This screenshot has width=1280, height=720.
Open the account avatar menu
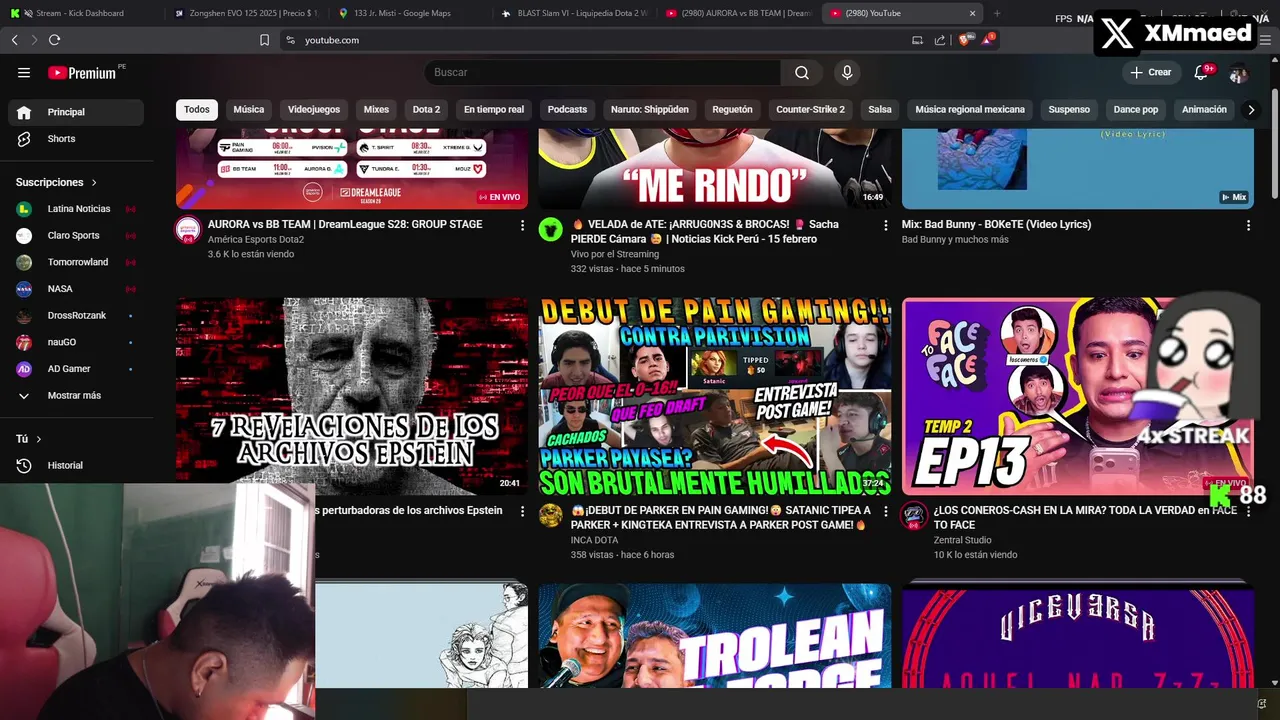[x=1238, y=73]
